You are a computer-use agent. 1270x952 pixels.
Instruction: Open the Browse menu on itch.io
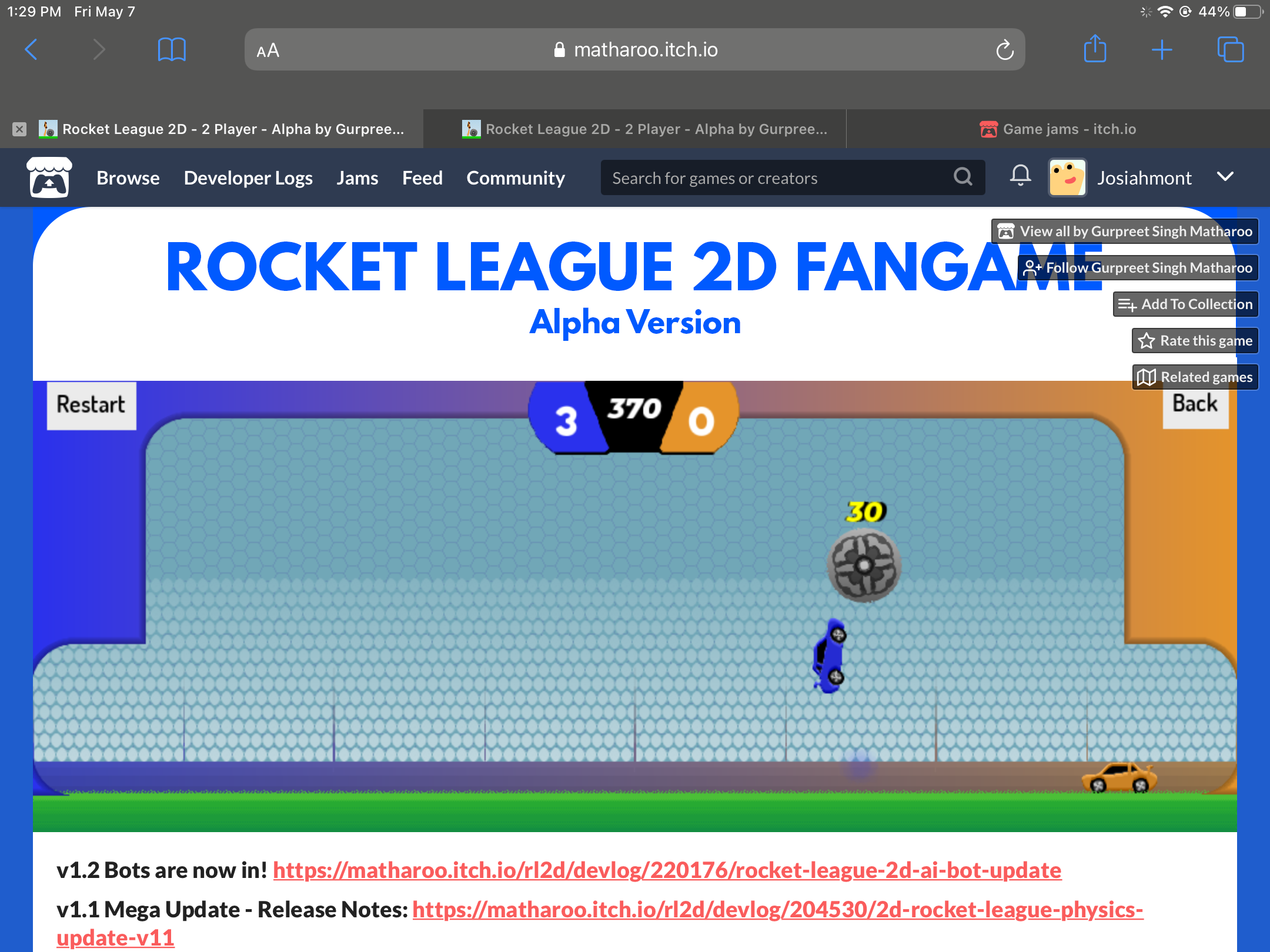pyautogui.click(x=127, y=177)
